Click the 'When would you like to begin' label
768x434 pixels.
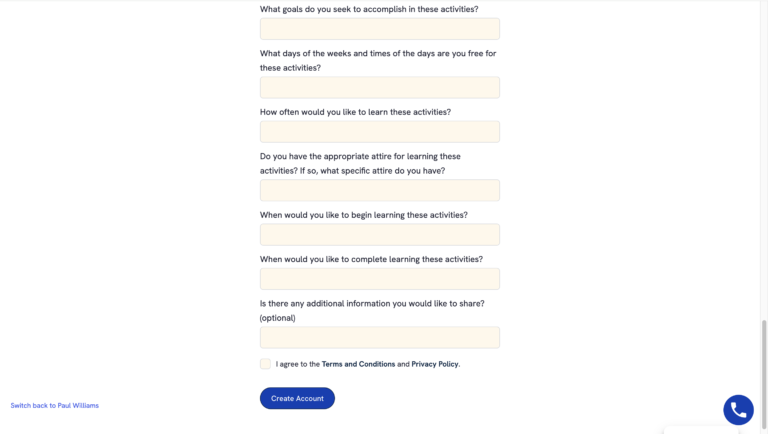click(363, 215)
